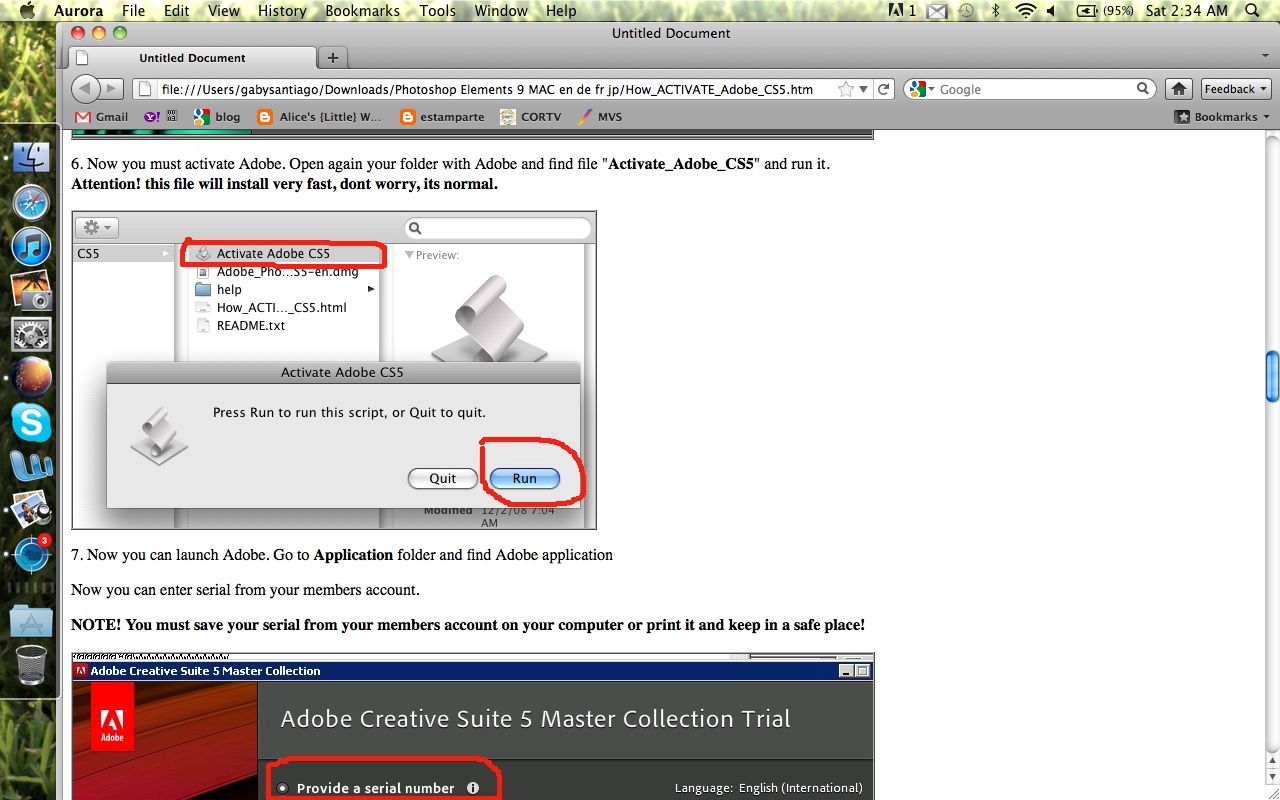Open the Yahoo bookmark icon
Screen dimensions: 1280x800
click(153, 117)
